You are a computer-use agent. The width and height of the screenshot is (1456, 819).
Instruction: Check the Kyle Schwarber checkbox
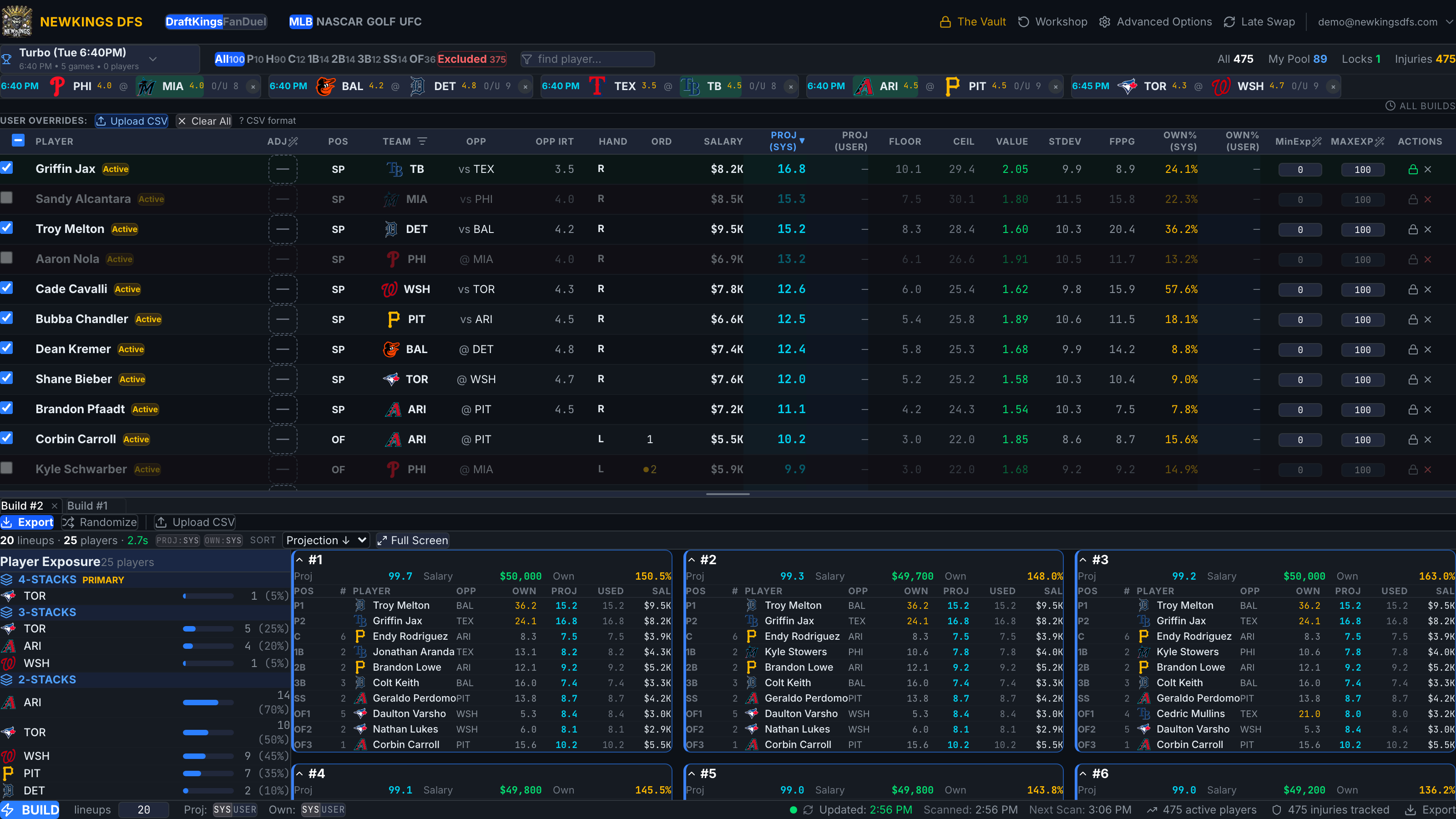7,468
